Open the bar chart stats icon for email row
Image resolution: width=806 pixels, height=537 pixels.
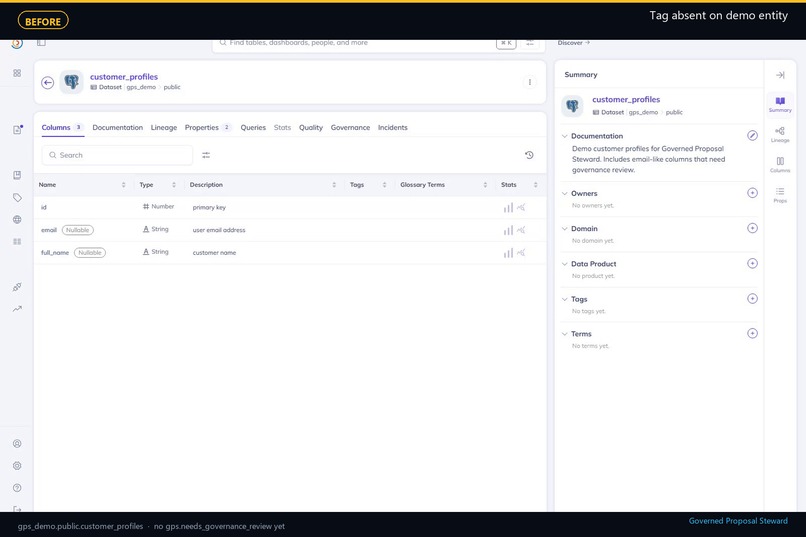coord(508,230)
